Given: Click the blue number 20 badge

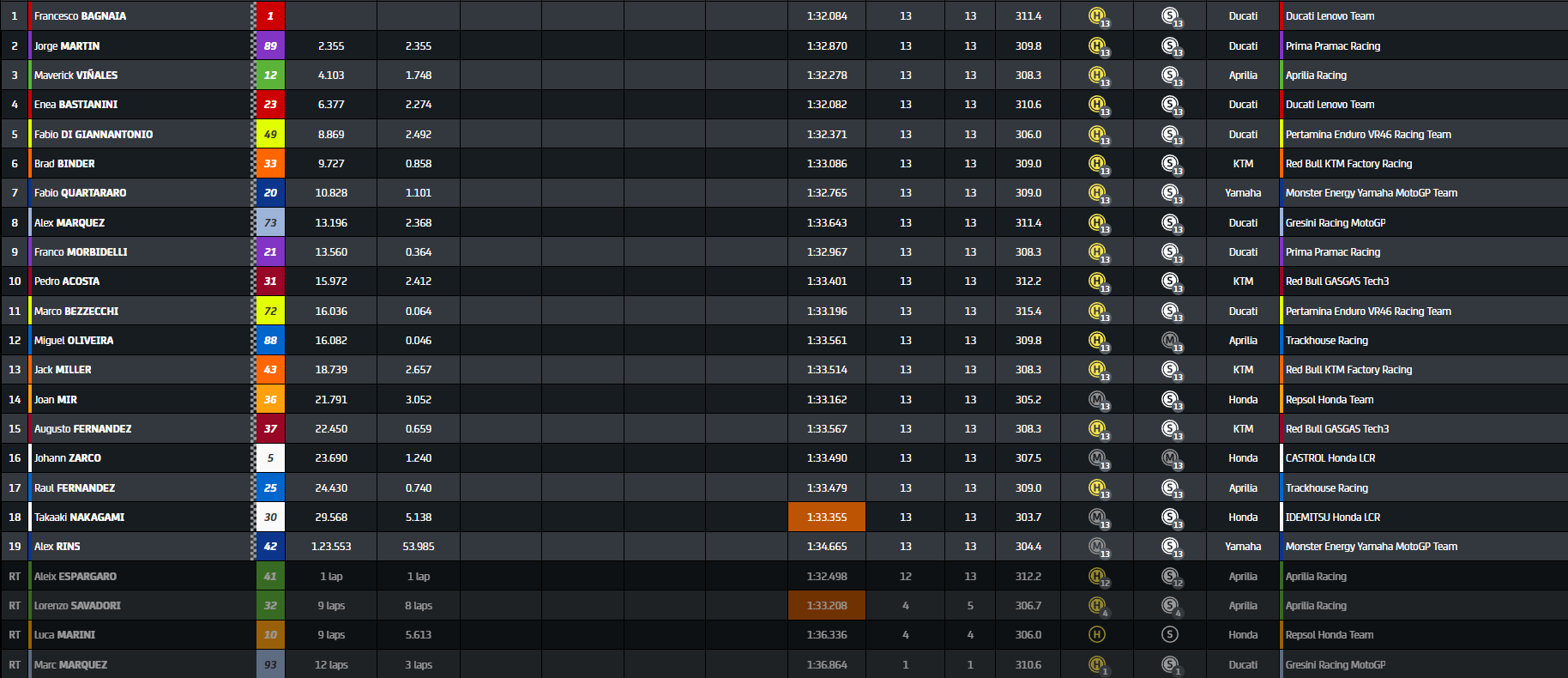Looking at the screenshot, I should [x=270, y=193].
